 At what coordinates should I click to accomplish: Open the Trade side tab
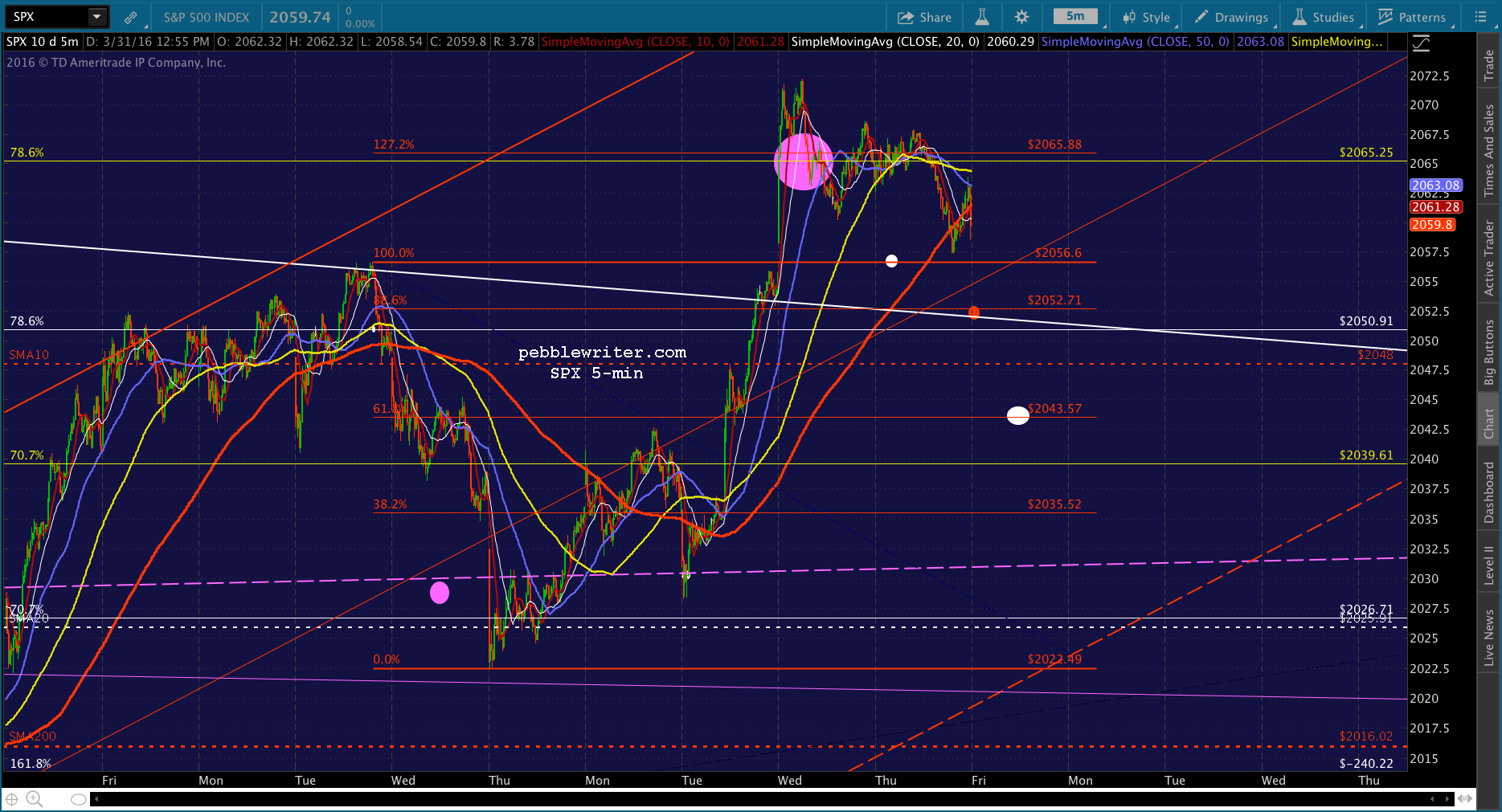pyautogui.click(x=1489, y=64)
